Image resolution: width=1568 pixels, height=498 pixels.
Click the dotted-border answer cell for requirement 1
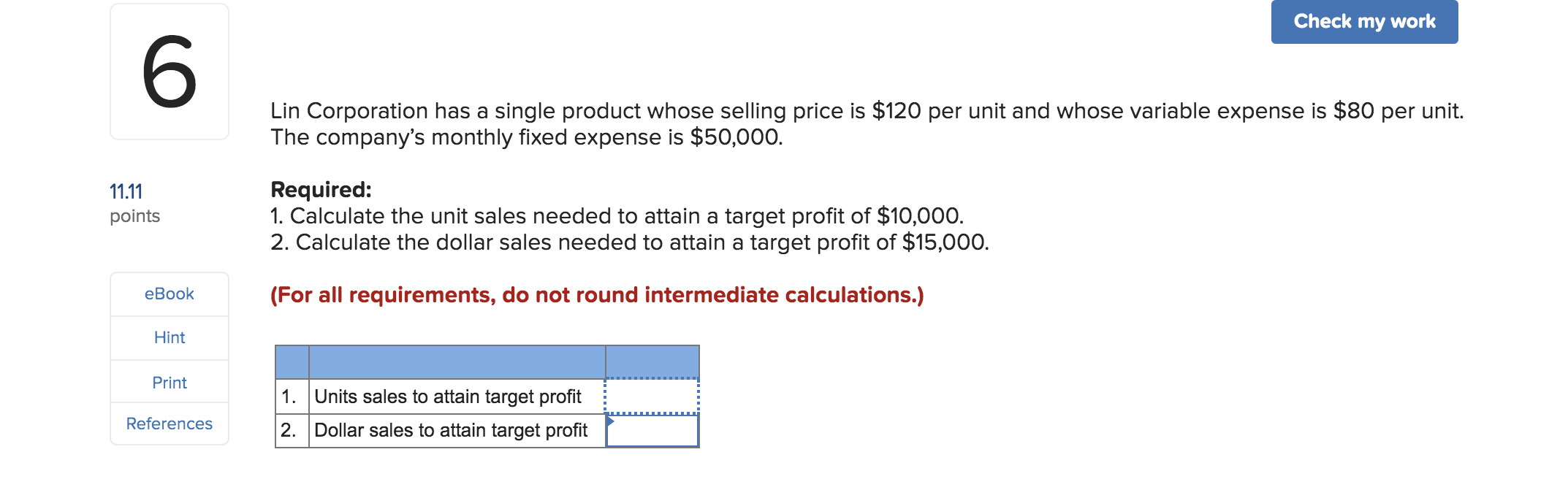pyautogui.click(x=650, y=397)
